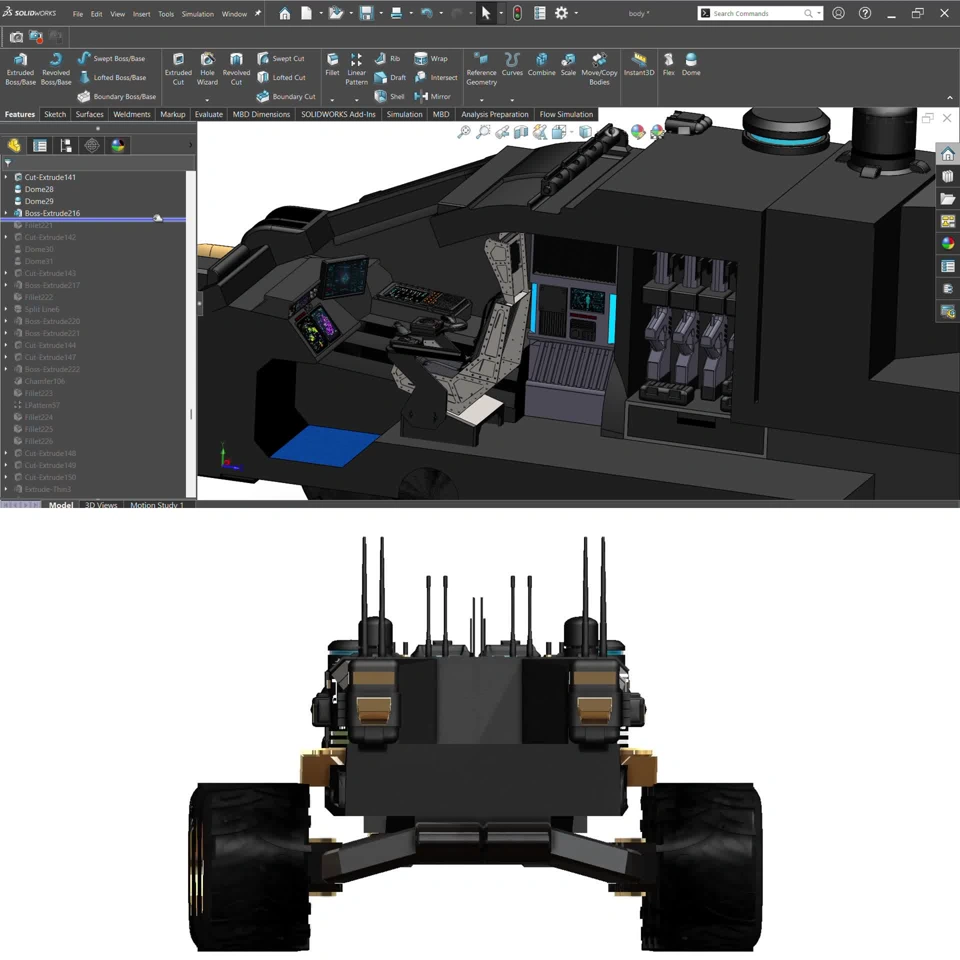Screen dimensions: 960x960
Task: Open the File menu
Action: coord(78,13)
